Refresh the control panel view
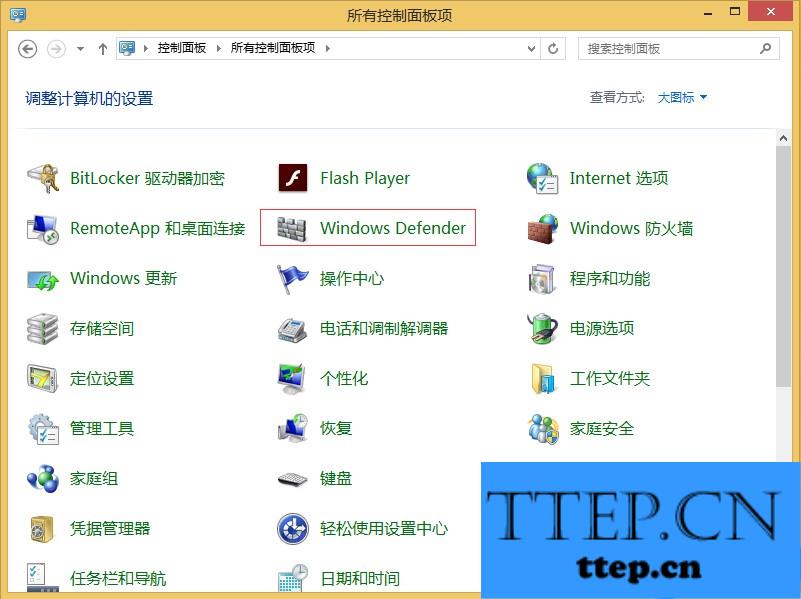 point(553,49)
